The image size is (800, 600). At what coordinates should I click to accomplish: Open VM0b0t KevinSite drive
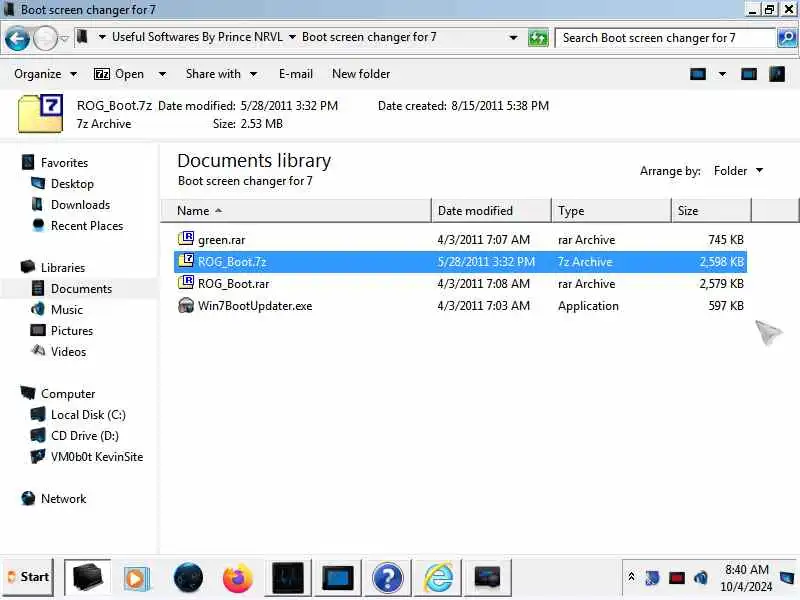pos(96,457)
